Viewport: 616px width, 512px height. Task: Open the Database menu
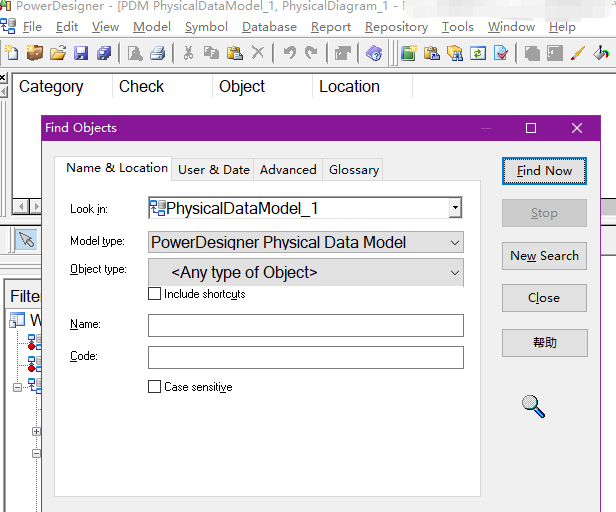click(x=269, y=27)
